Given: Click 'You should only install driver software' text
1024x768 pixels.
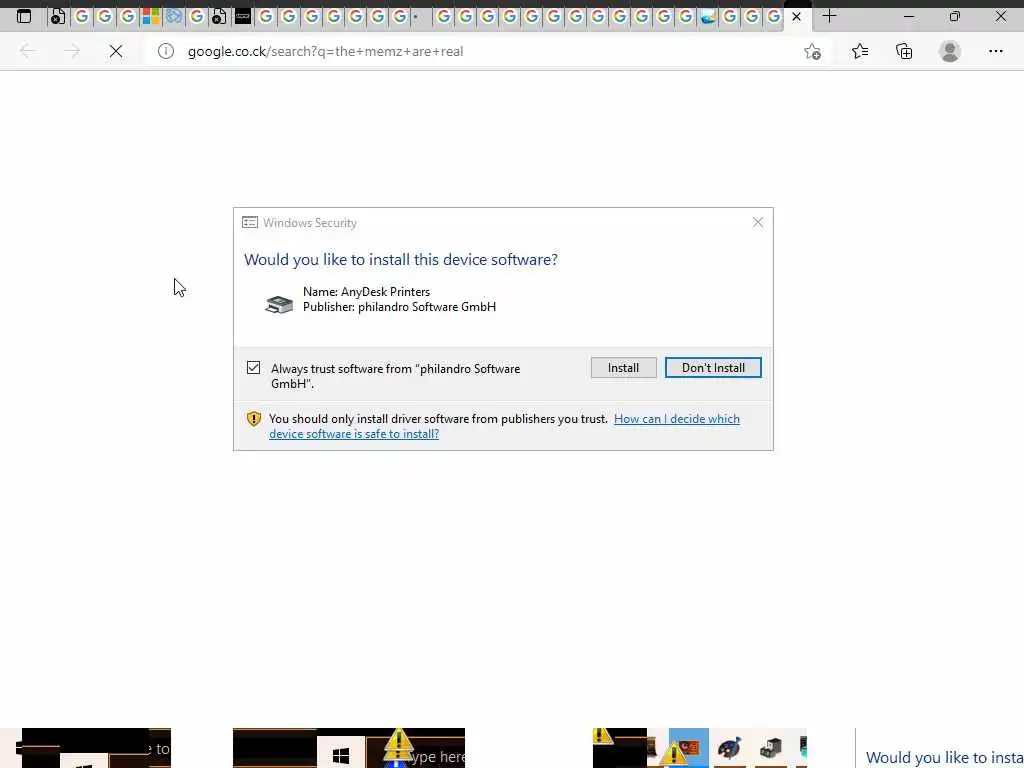Looking at the screenshot, I should click(x=438, y=419).
